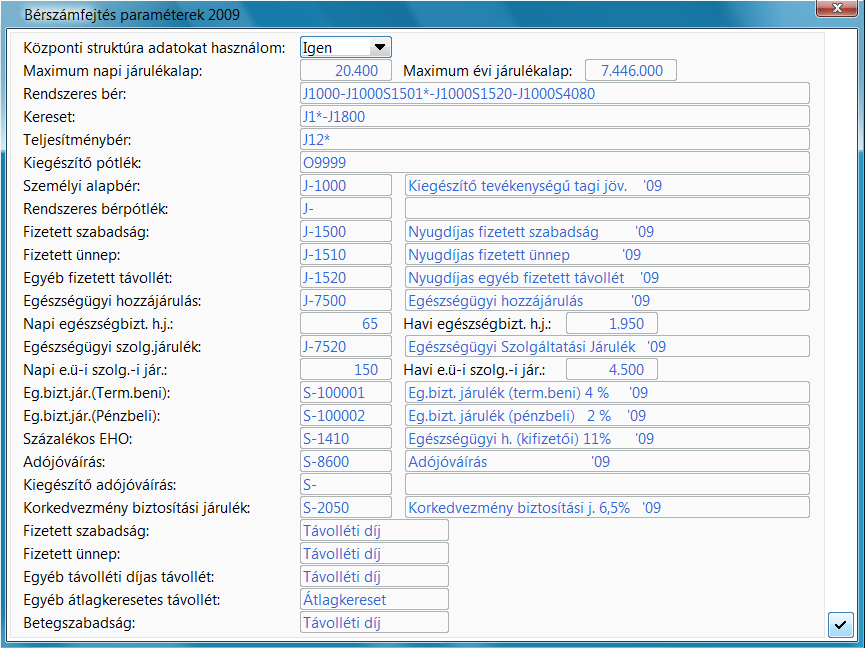865x648 pixels.
Task: Select the Rendszeres bér input field
Action: 554,93
